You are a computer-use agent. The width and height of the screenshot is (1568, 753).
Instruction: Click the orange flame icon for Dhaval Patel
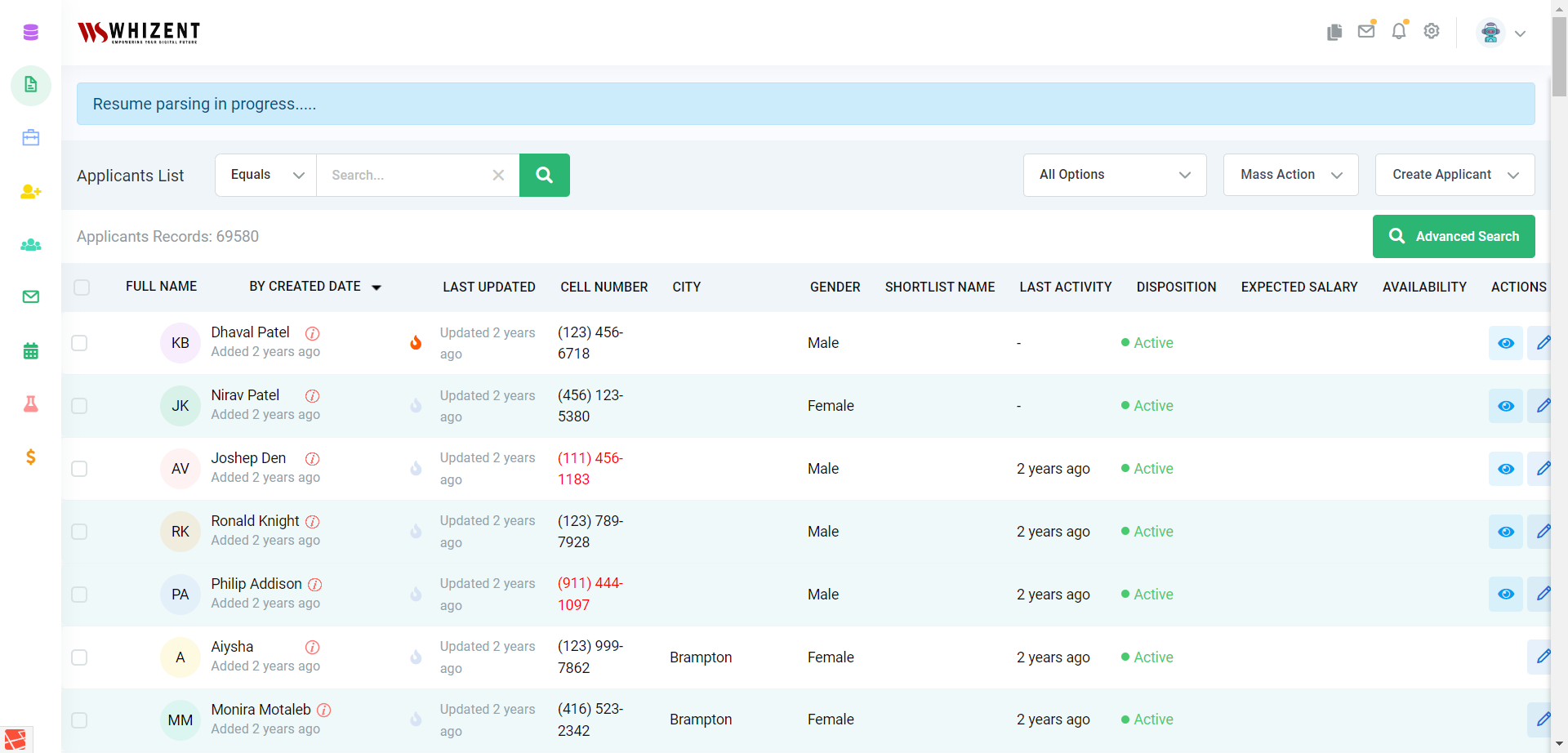pos(416,343)
